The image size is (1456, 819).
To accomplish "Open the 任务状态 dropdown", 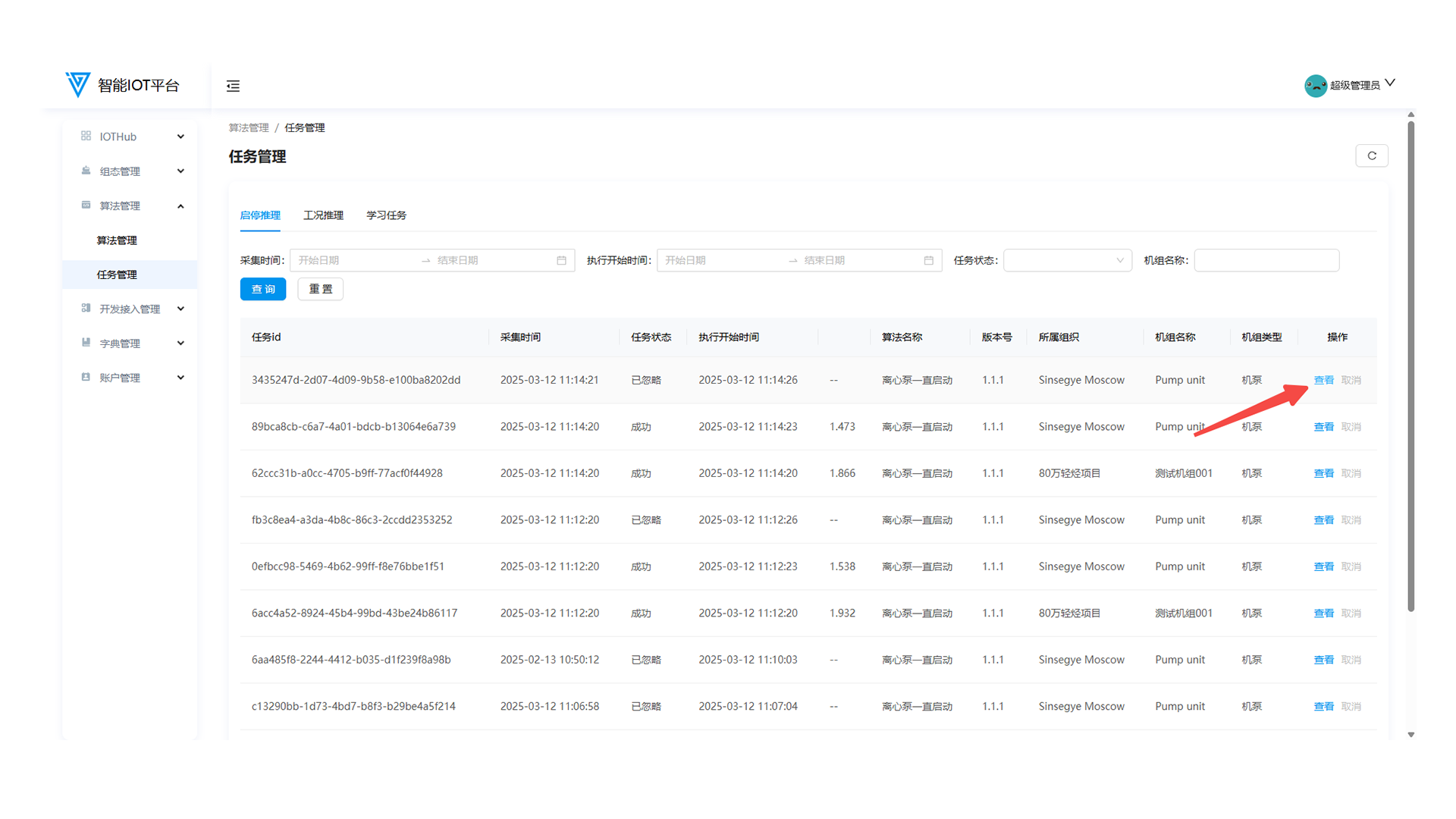I will (x=1067, y=260).
